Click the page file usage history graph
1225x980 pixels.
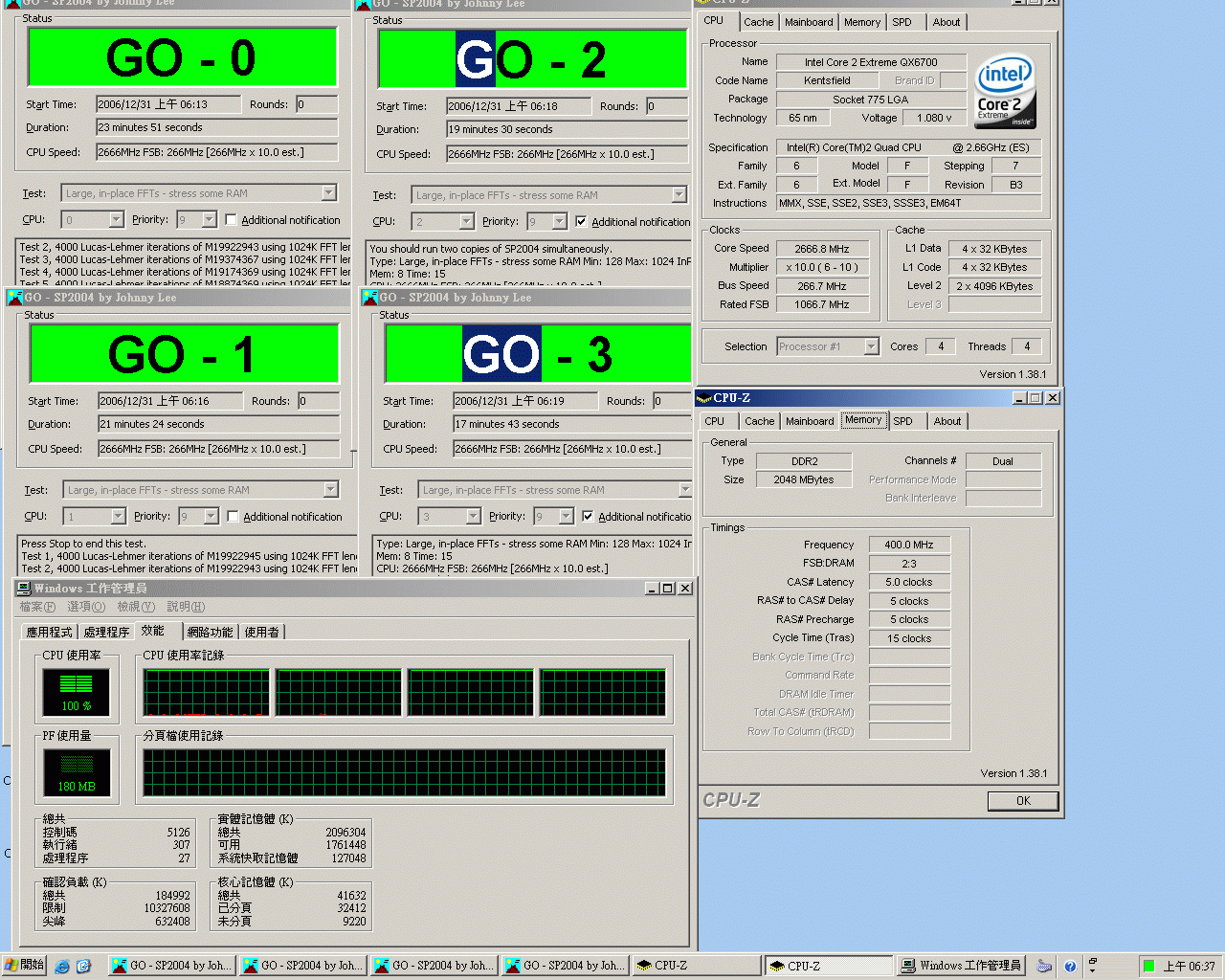pyautogui.click(x=404, y=772)
